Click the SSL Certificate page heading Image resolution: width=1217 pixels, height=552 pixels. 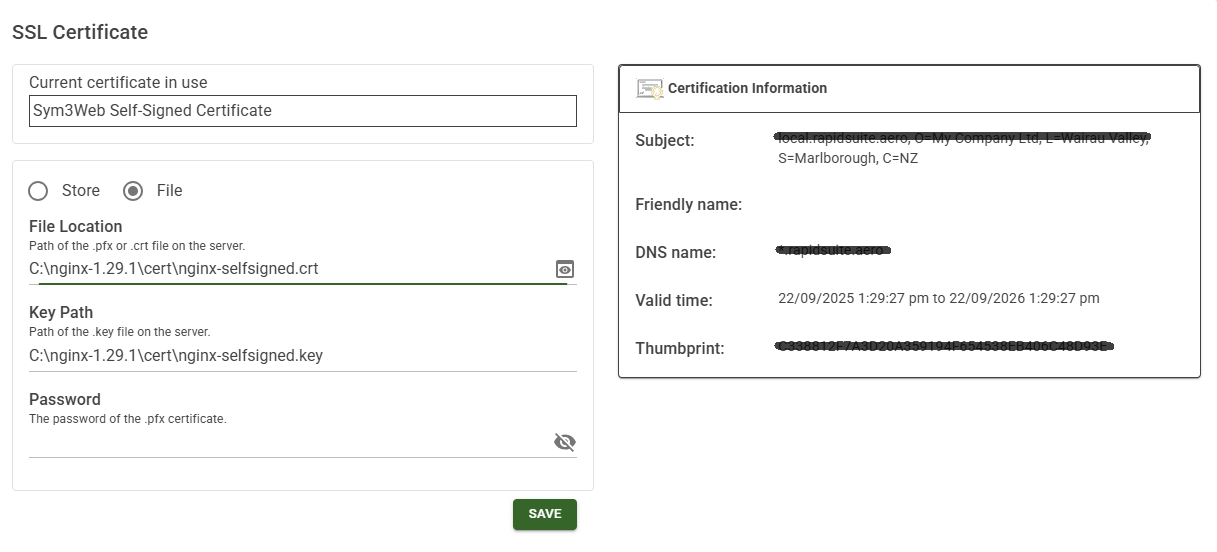tap(80, 32)
